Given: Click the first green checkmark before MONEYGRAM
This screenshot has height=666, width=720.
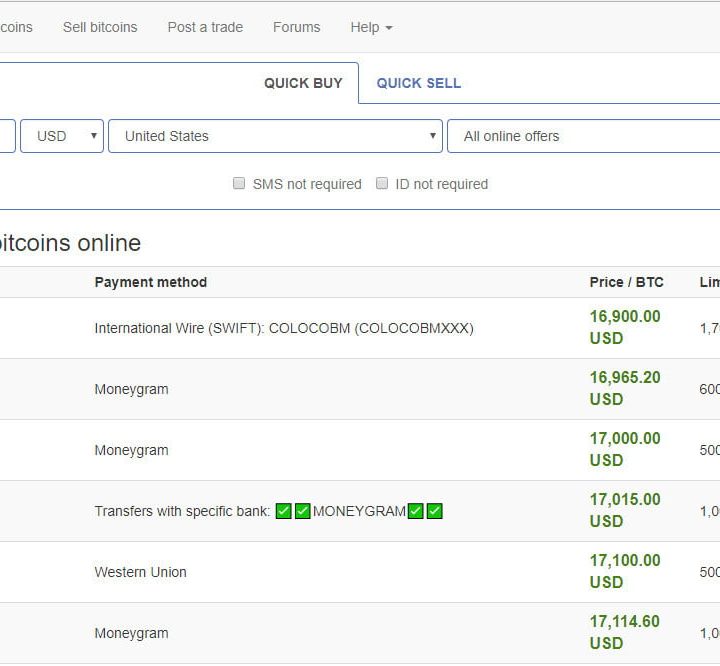Looking at the screenshot, I should point(284,511).
